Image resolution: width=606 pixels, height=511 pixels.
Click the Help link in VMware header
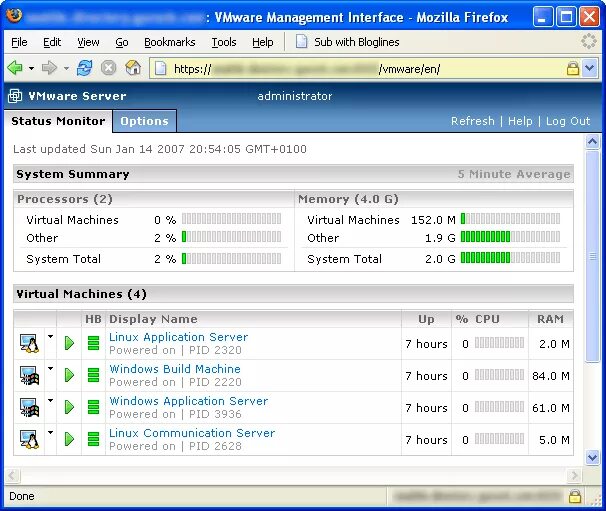coord(520,121)
